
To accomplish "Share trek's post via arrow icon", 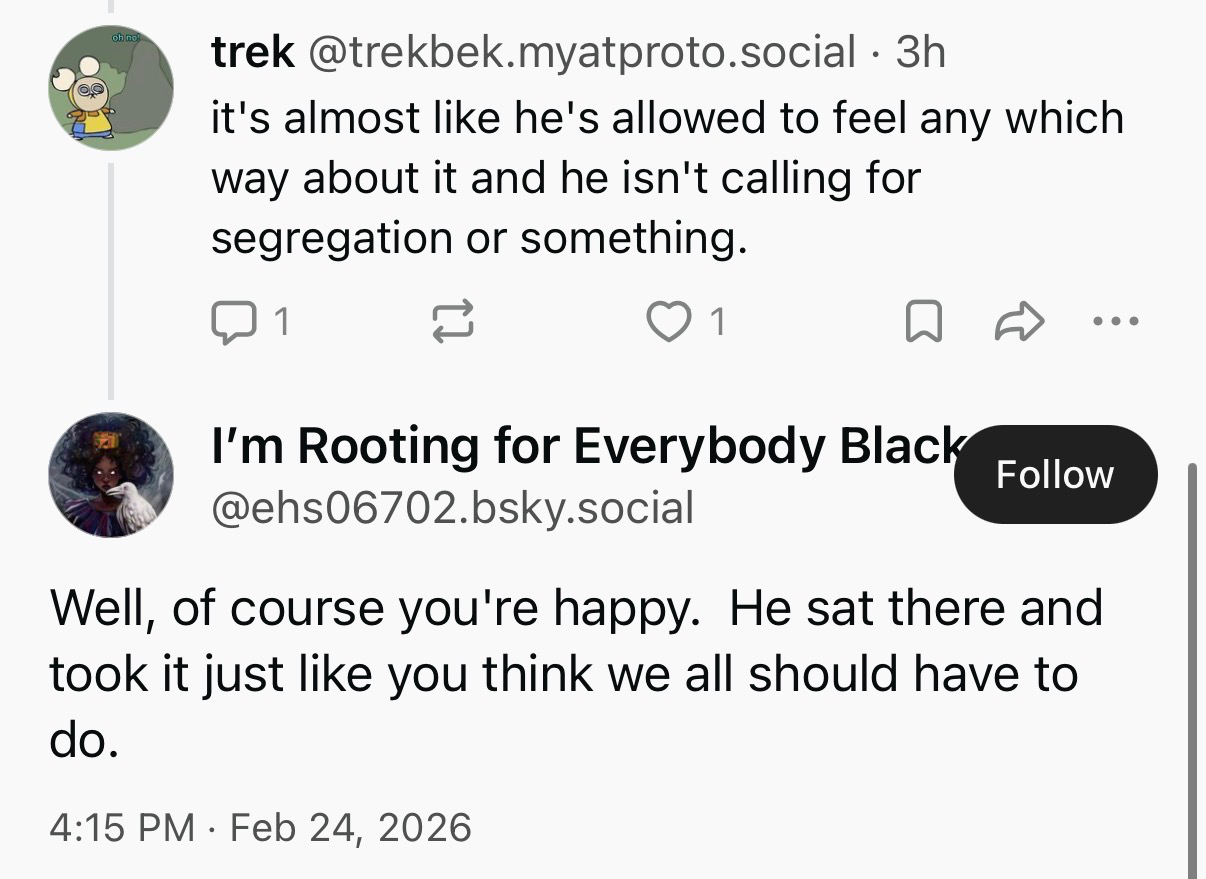I will point(1021,321).
